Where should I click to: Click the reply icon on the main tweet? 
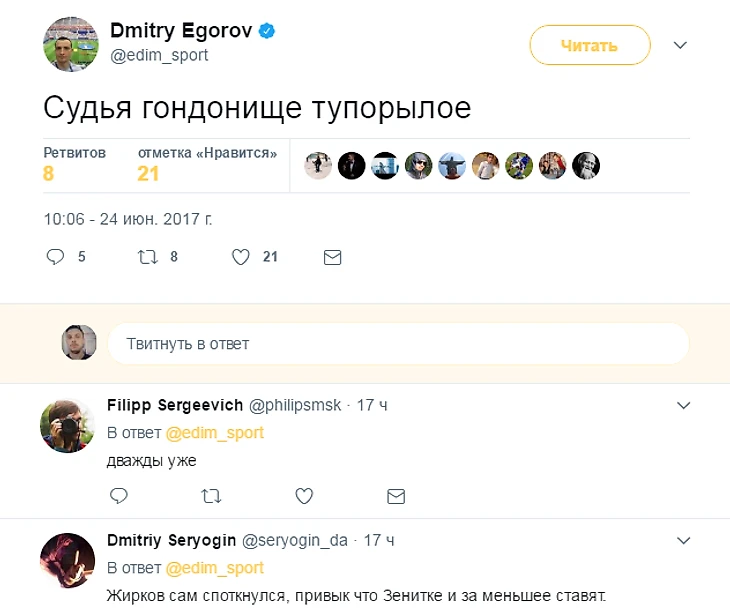[x=56, y=257]
